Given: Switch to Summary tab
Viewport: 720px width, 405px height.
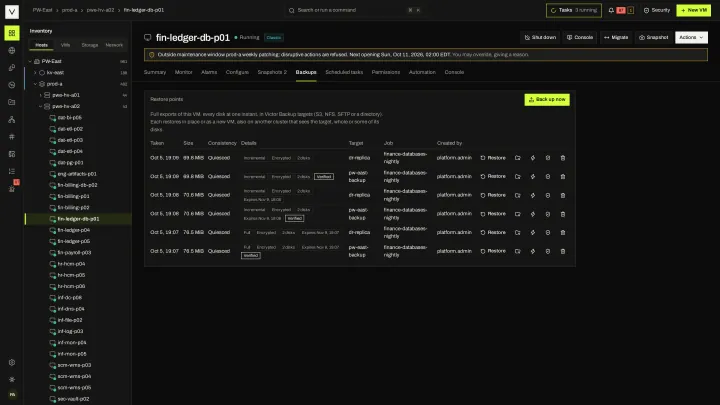Looking at the screenshot, I should [155, 72].
